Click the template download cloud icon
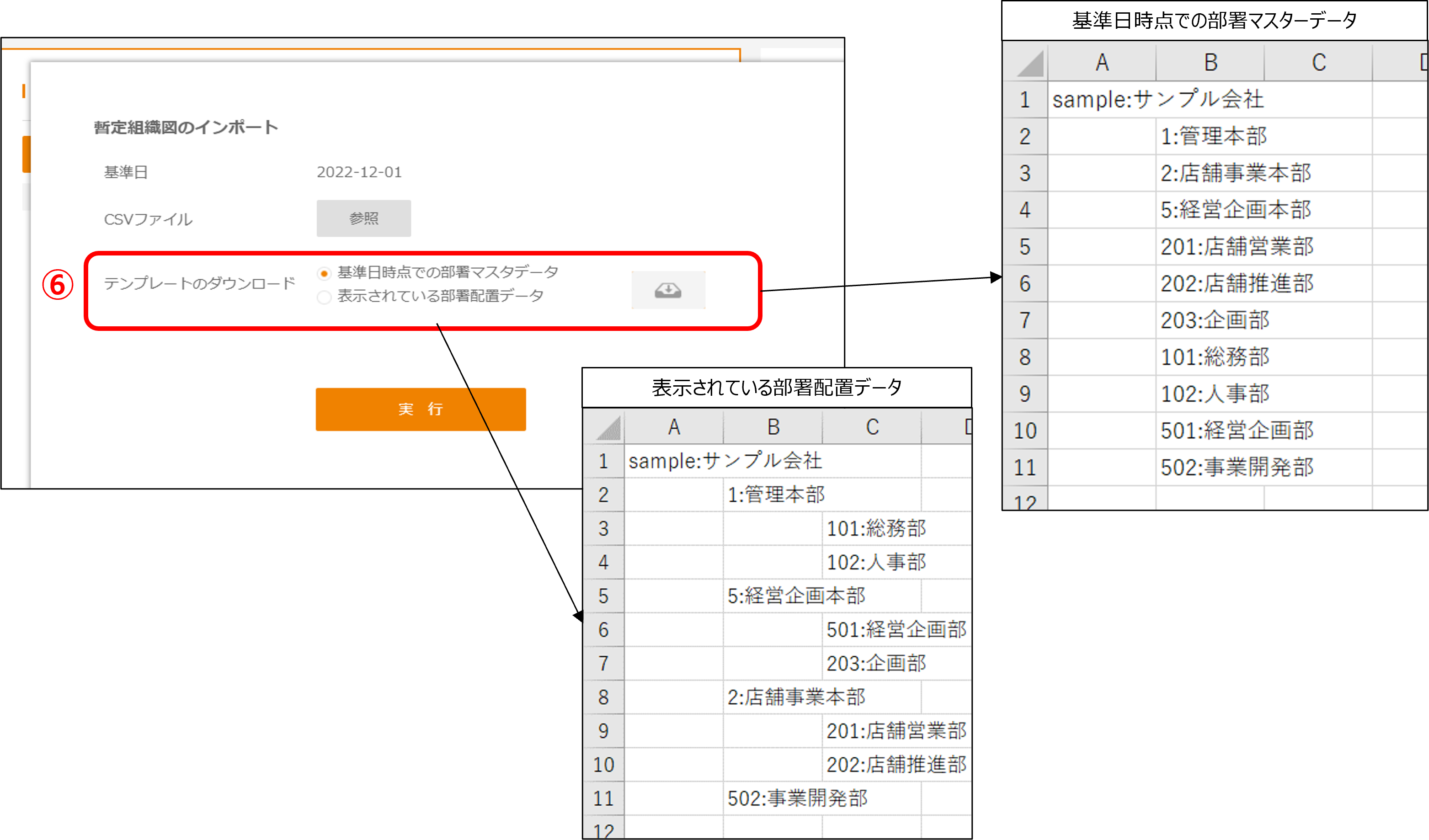Screen dimensions: 1429x840 (668, 290)
